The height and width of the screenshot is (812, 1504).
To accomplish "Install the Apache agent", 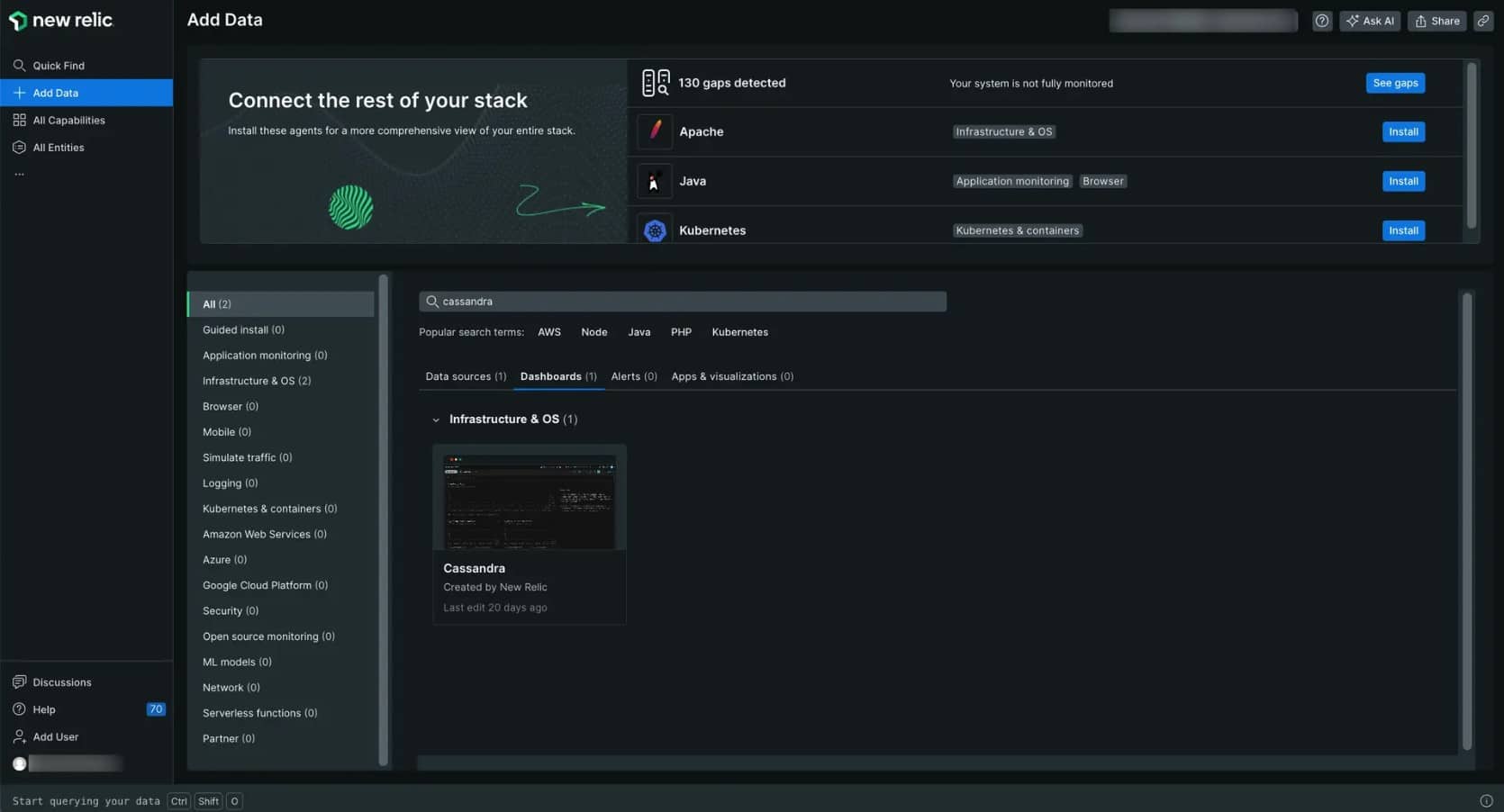I will tap(1403, 131).
